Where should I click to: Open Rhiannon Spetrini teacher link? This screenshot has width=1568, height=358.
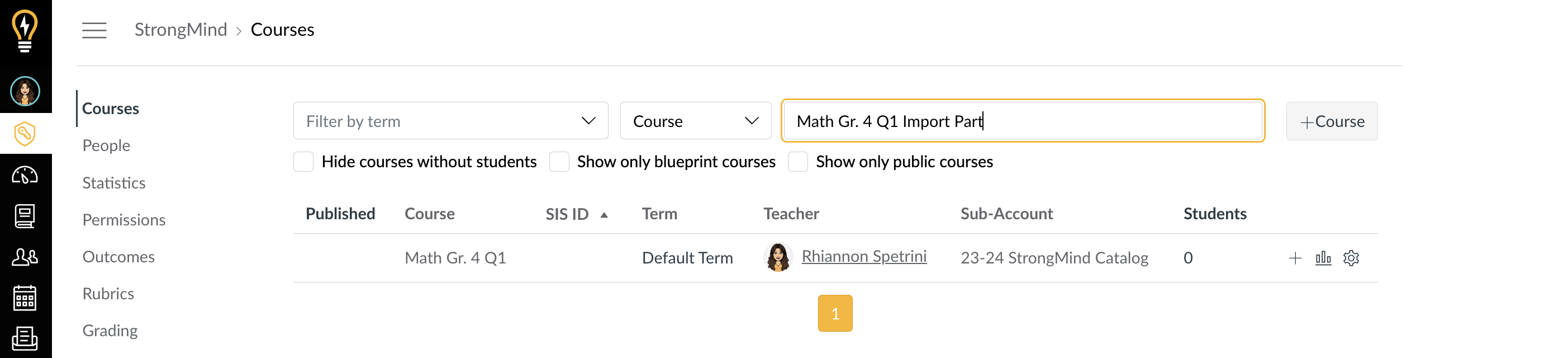[x=864, y=256]
